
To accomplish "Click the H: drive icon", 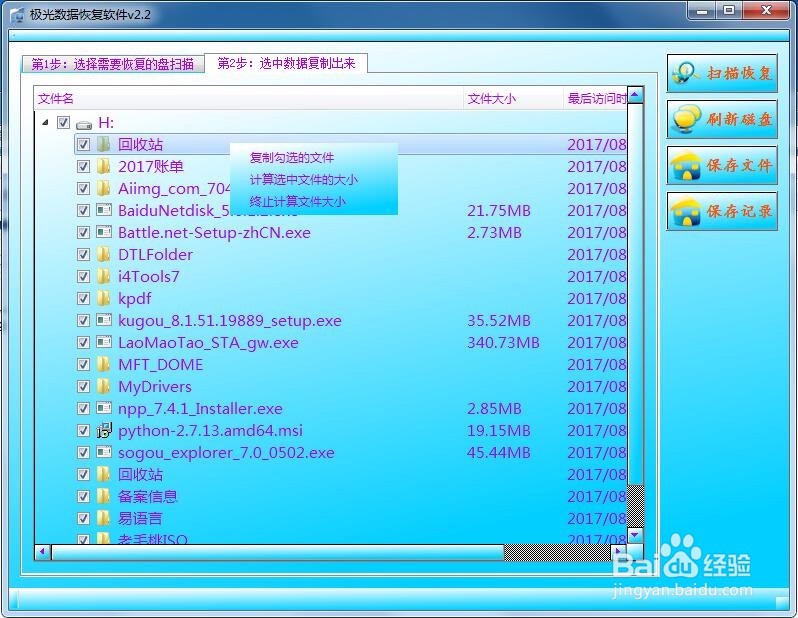I will [84, 124].
